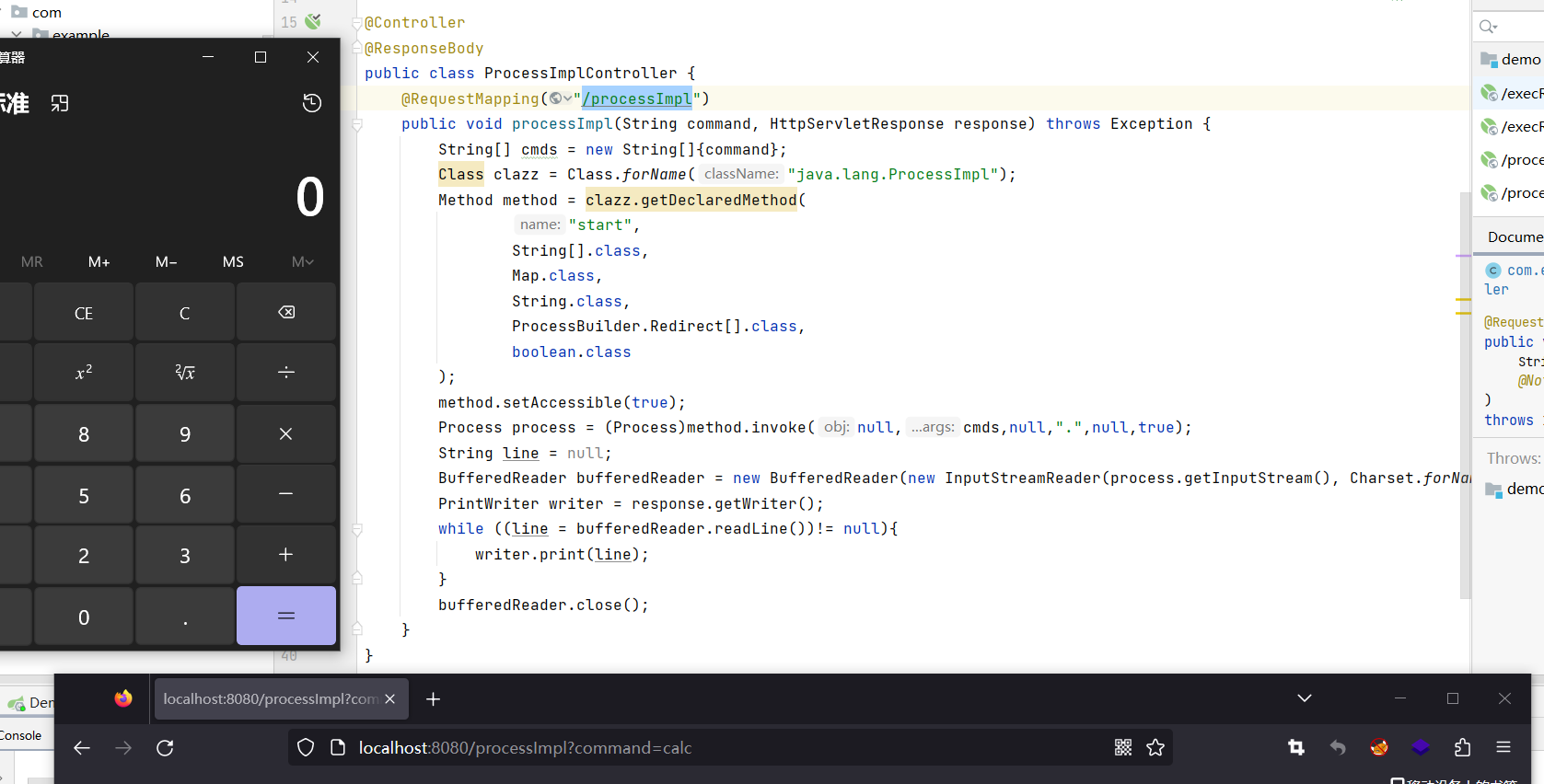Click the shield tracking protection icon
Image resolution: width=1544 pixels, height=784 pixels.
[x=307, y=748]
